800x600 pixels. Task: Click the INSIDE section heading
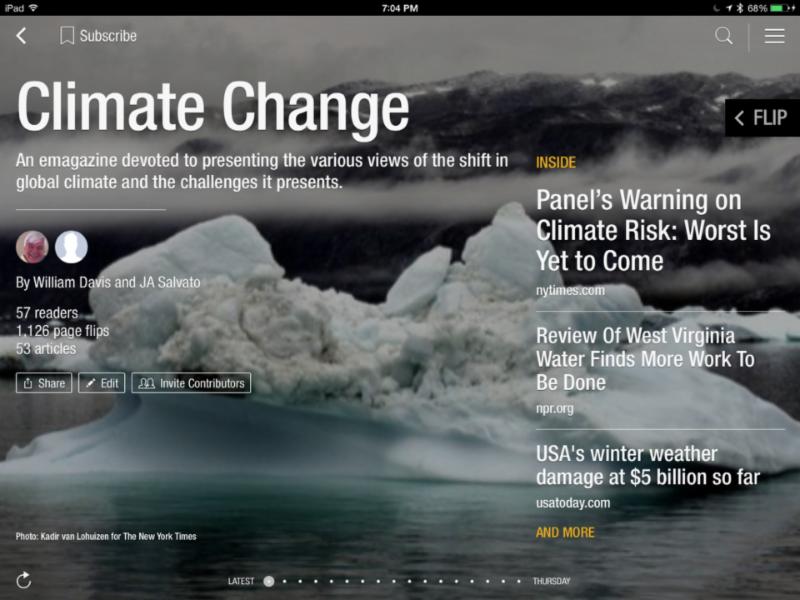tap(556, 163)
